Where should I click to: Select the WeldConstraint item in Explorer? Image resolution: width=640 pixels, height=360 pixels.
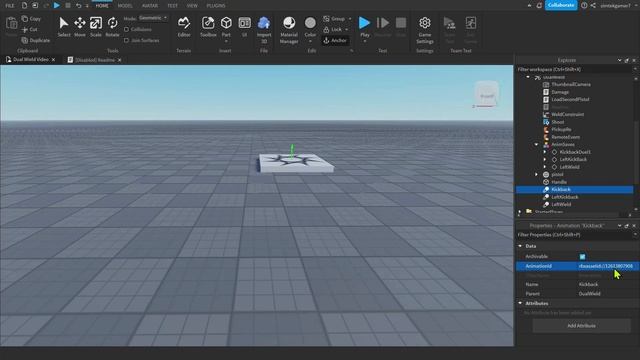click(567, 114)
